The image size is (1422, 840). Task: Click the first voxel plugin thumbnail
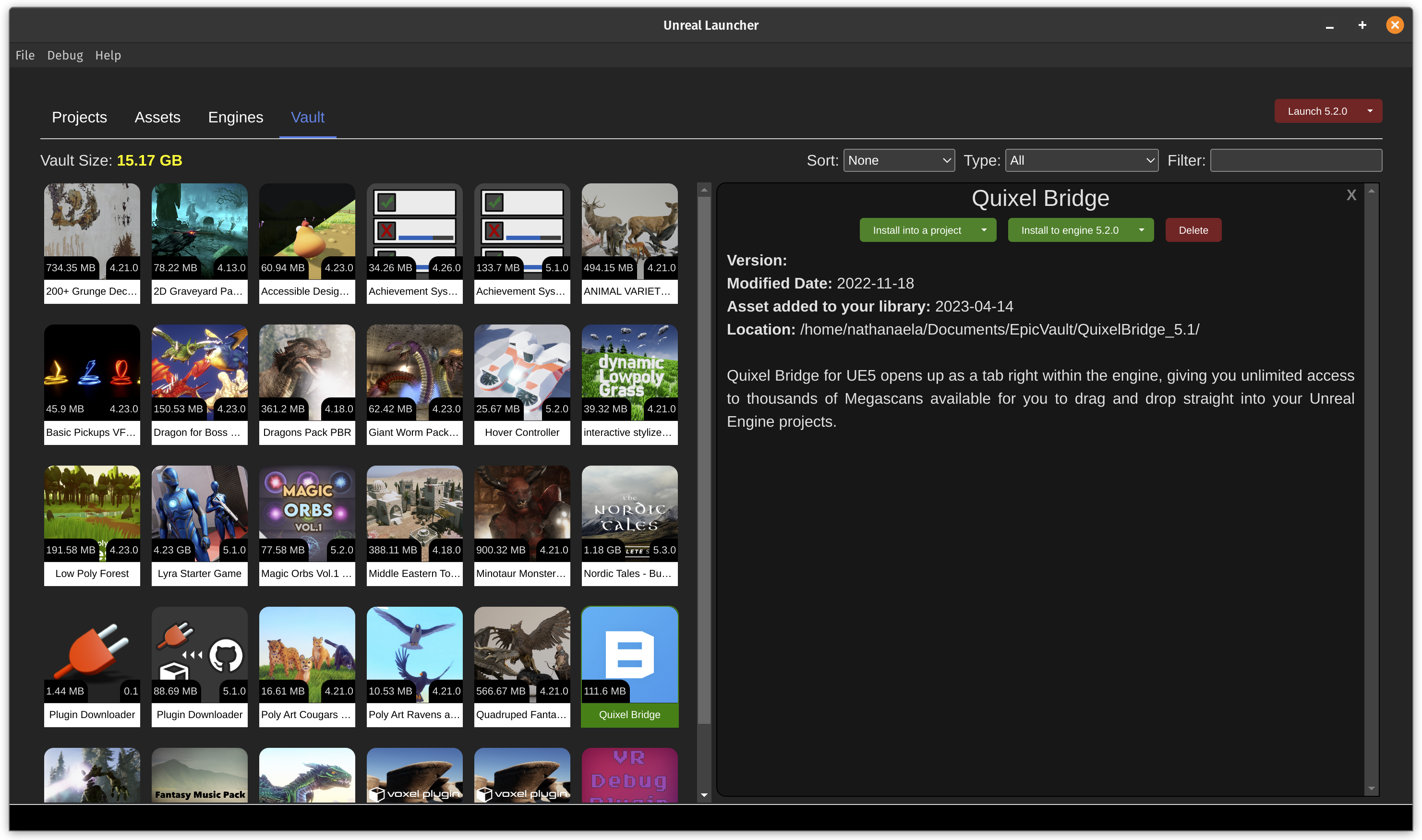click(414, 775)
